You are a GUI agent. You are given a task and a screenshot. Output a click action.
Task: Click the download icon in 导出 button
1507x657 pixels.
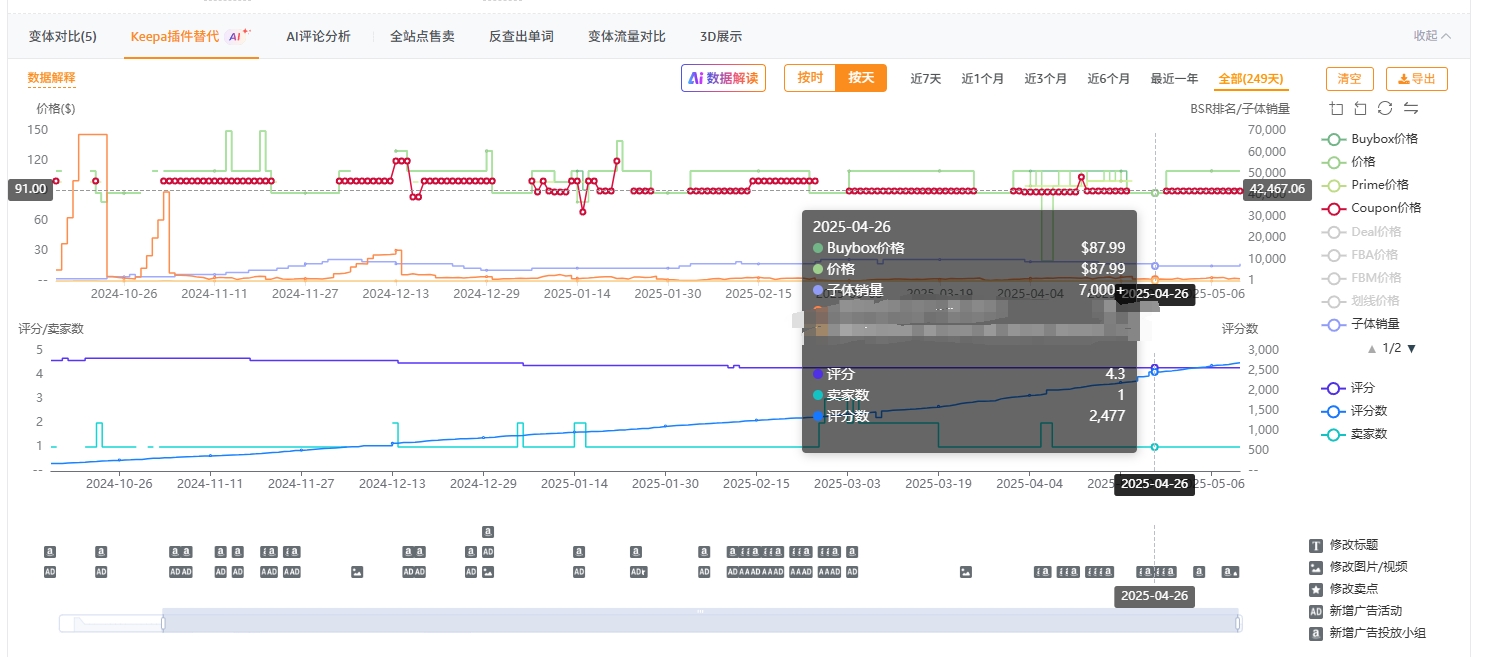coord(1403,79)
